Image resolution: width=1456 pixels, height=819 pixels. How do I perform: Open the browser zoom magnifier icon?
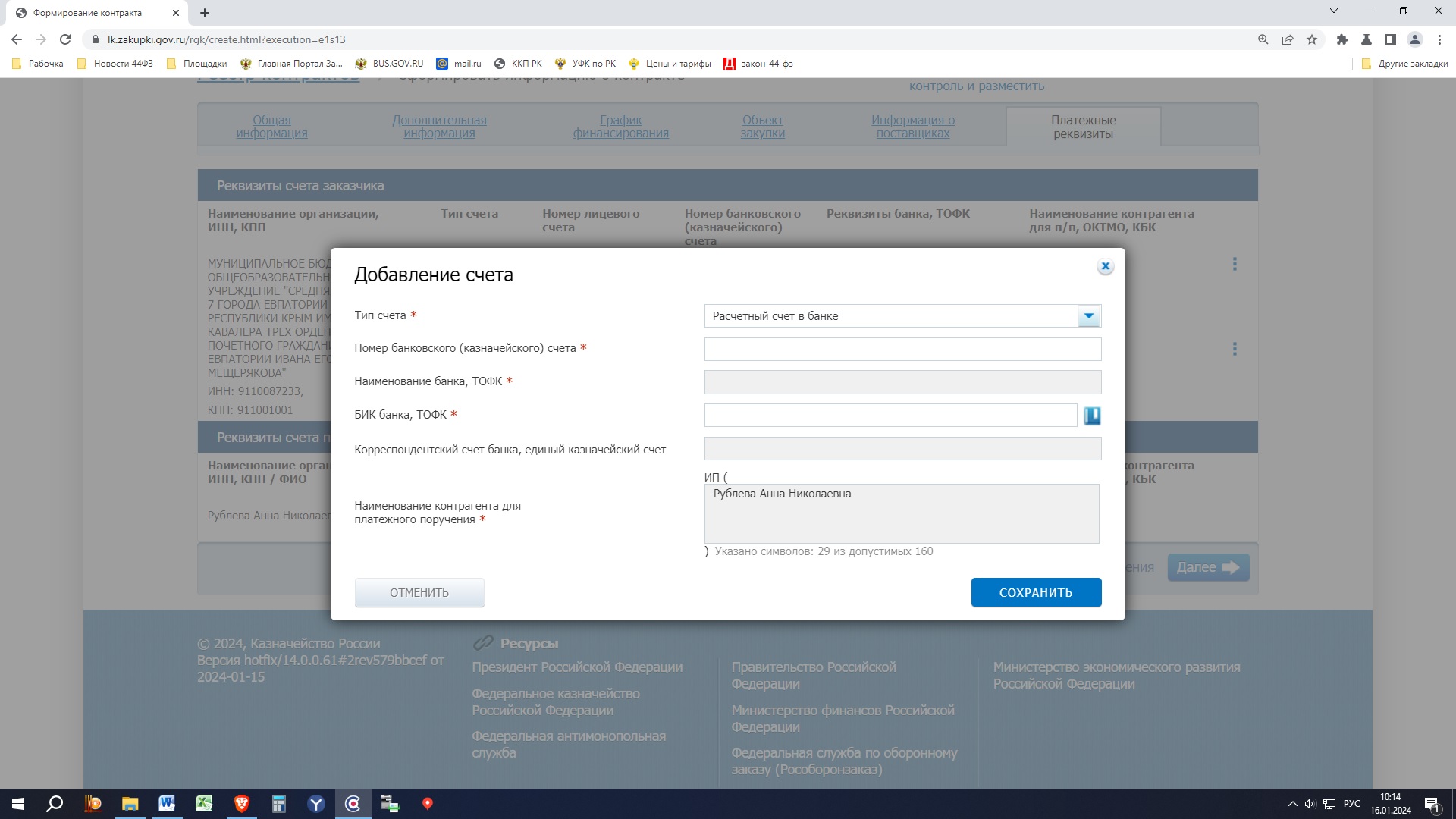click(1263, 39)
